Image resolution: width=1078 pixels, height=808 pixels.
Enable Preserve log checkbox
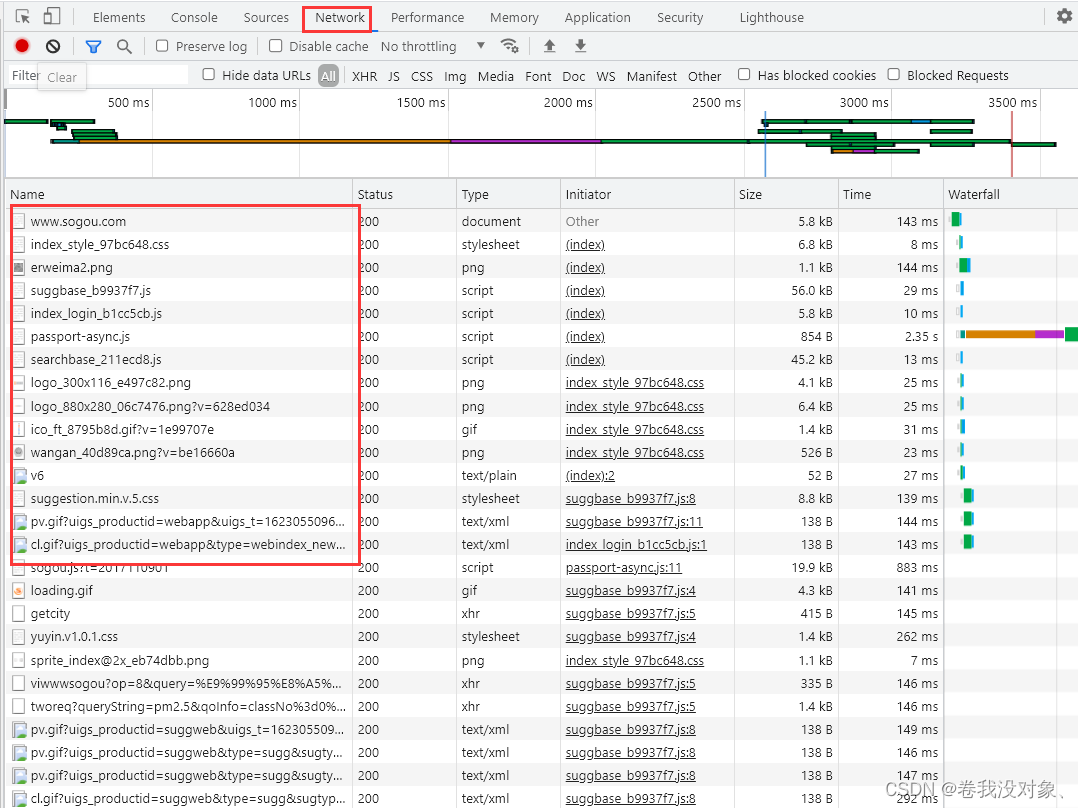click(x=162, y=46)
